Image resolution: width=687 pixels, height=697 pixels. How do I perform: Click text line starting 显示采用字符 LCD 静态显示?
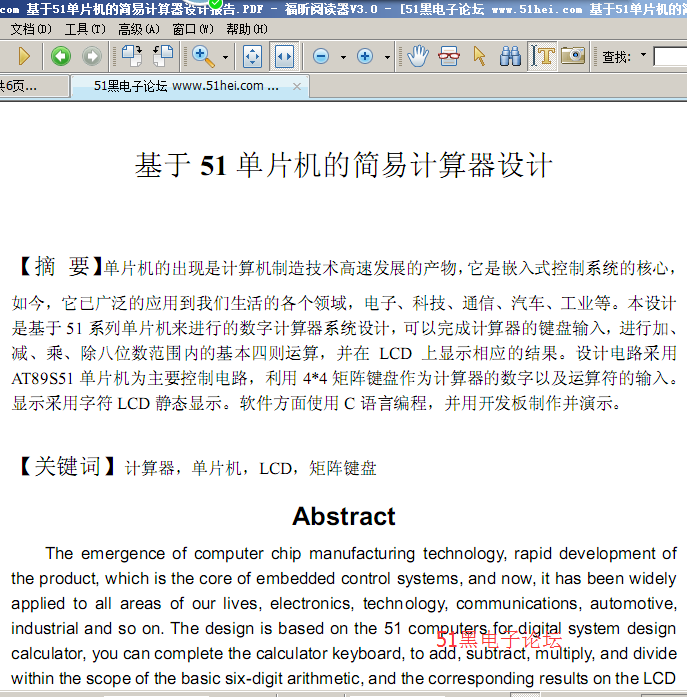click(x=316, y=403)
